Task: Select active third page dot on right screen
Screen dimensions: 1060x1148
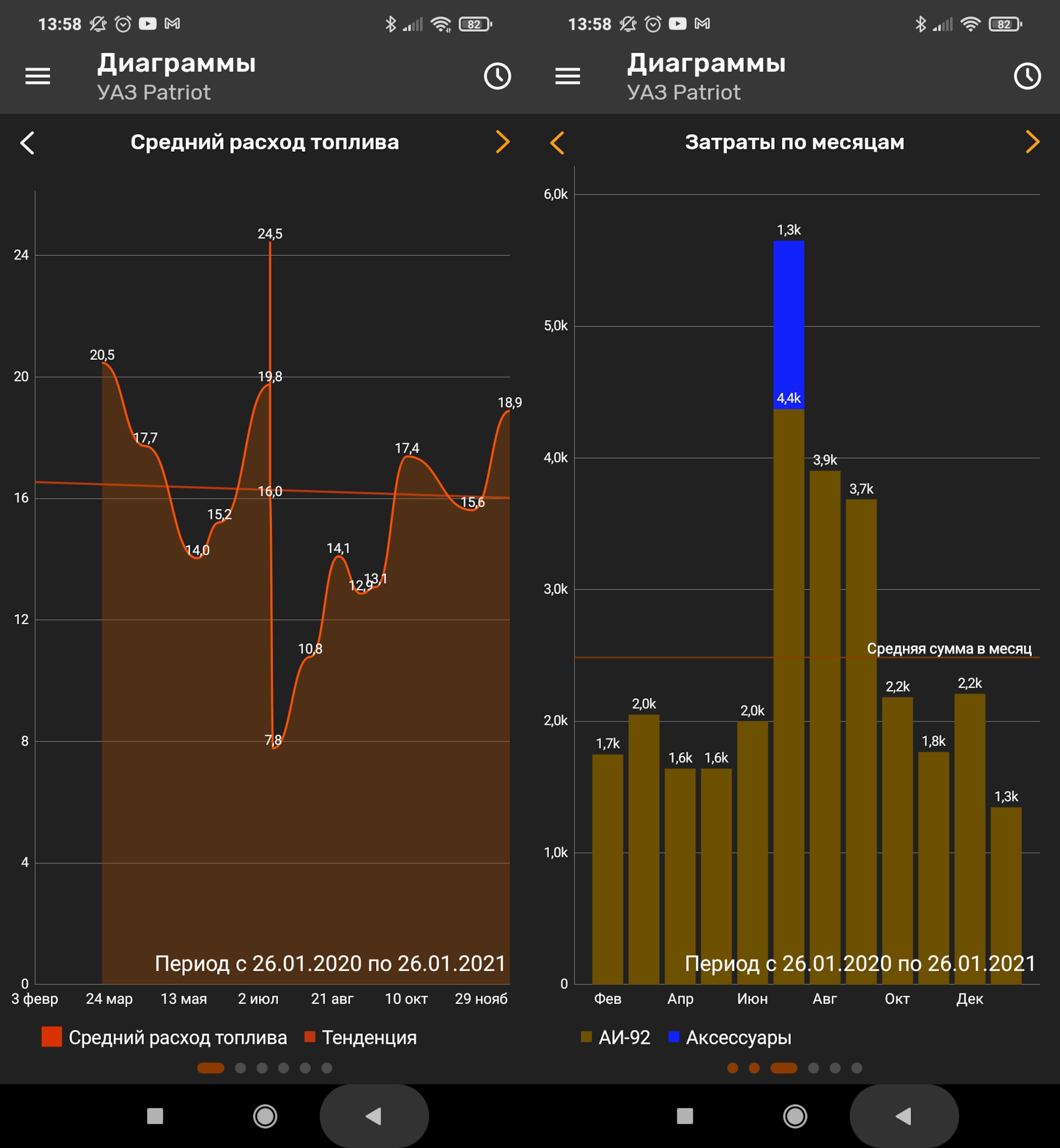Action: (x=783, y=1068)
